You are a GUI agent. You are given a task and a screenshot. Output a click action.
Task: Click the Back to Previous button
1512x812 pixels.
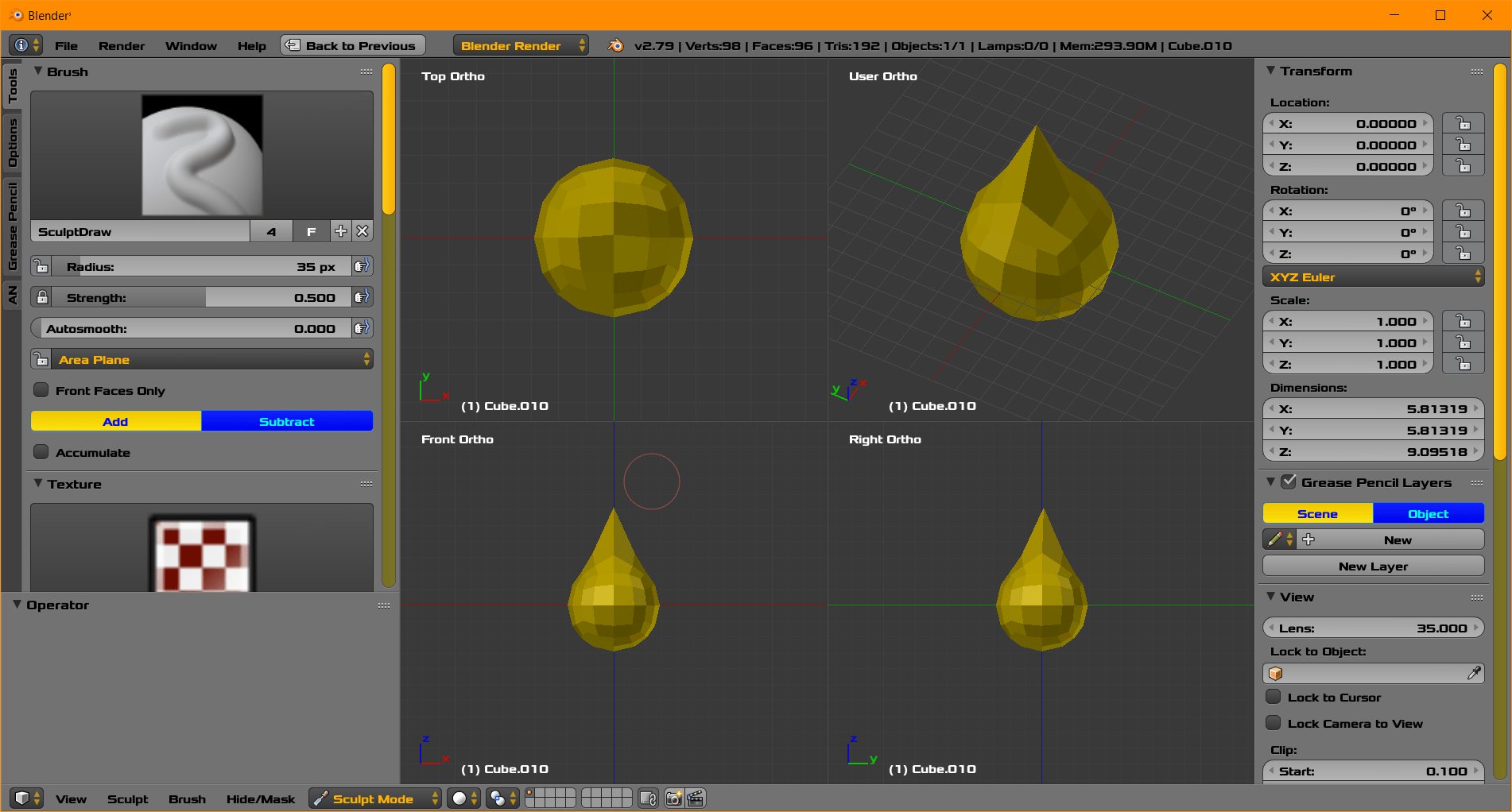tap(352, 45)
